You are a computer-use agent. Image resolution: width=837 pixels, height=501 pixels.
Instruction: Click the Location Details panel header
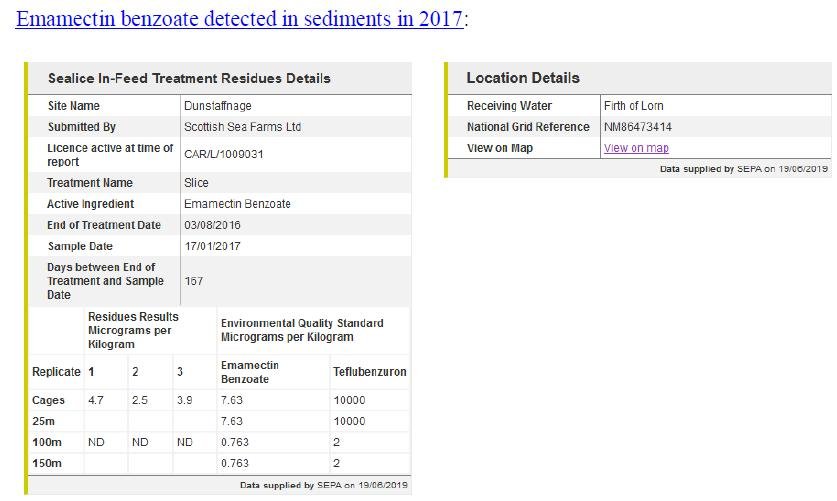pos(523,78)
